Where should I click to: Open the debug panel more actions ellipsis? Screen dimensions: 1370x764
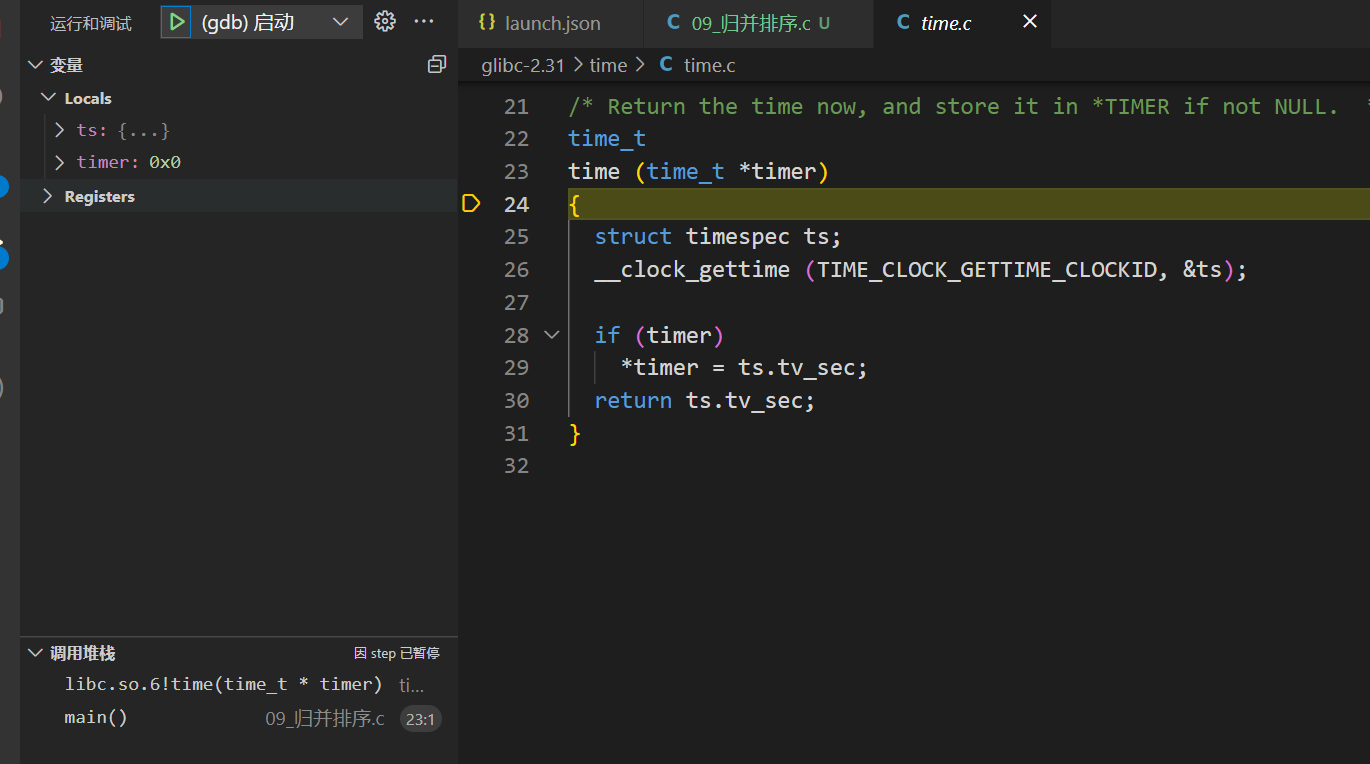point(424,22)
